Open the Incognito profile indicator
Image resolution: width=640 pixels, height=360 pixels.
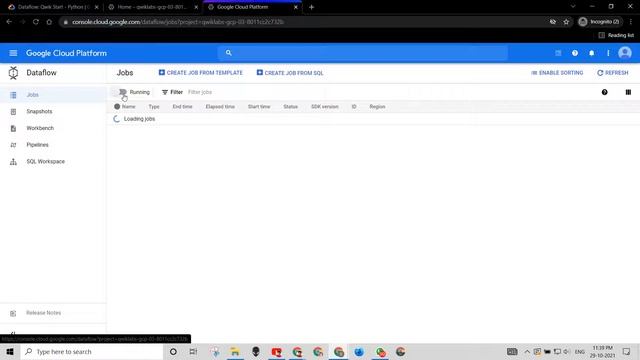[599, 22]
